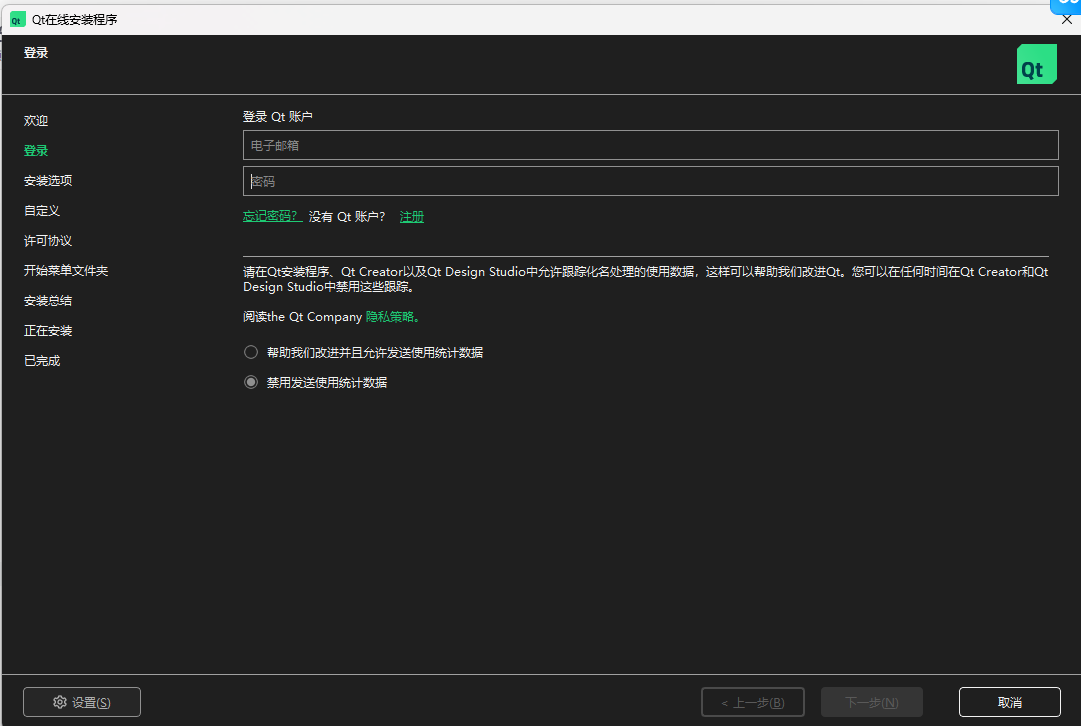Open the 注册 sign-up link
1081x726 pixels.
412,216
